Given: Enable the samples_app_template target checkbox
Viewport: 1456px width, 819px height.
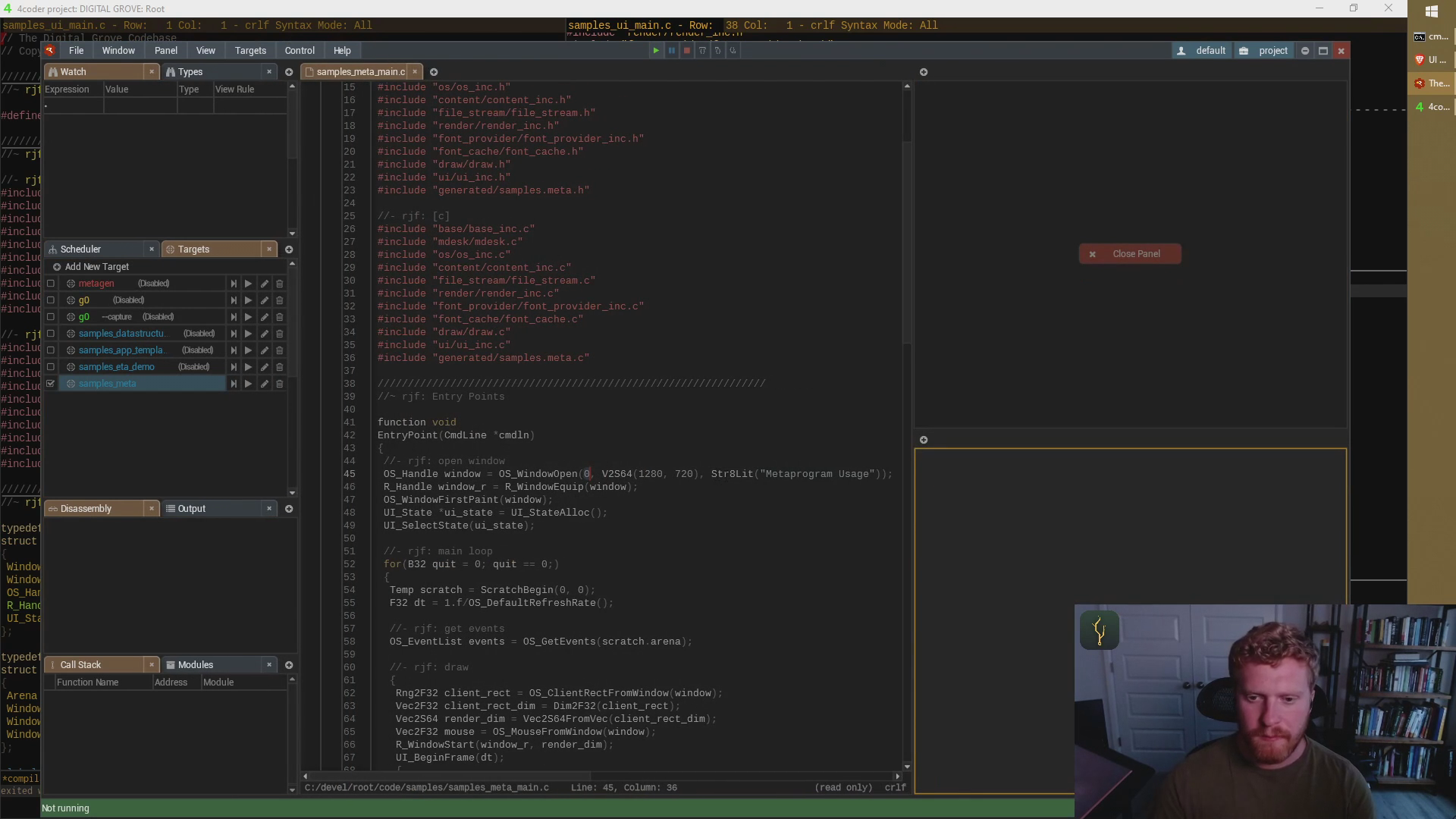Looking at the screenshot, I should (x=51, y=350).
